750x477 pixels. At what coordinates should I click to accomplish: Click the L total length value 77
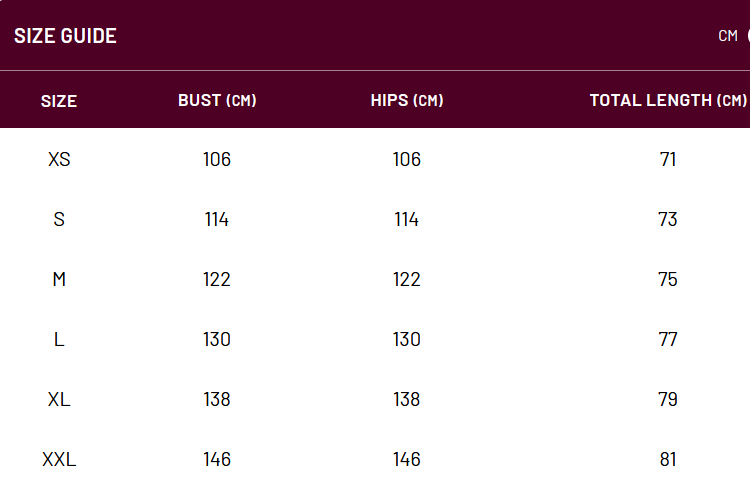click(668, 339)
